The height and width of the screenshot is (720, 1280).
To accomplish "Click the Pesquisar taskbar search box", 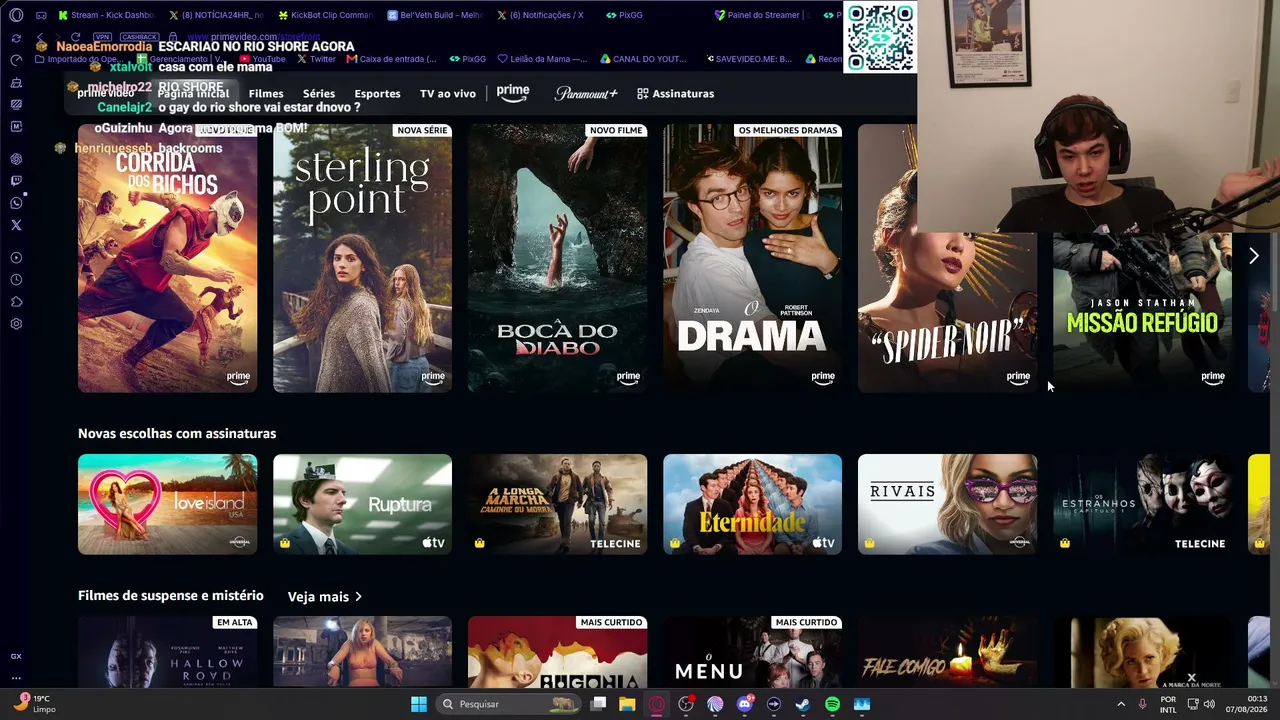I will [507, 704].
